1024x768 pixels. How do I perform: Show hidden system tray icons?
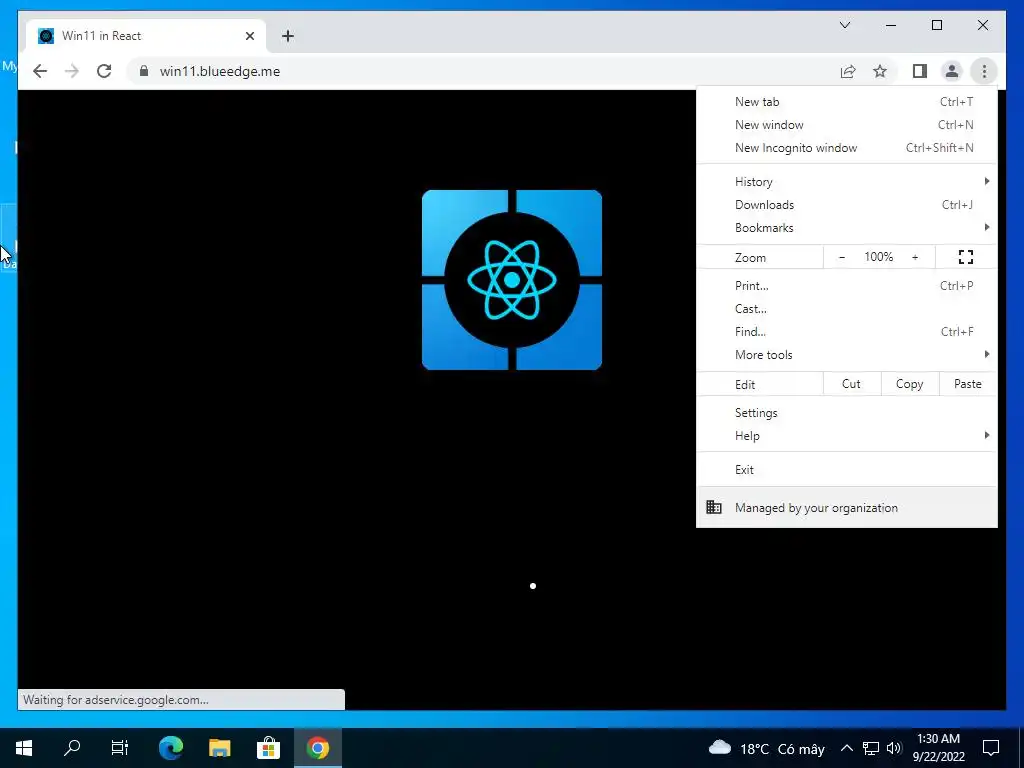click(x=846, y=748)
